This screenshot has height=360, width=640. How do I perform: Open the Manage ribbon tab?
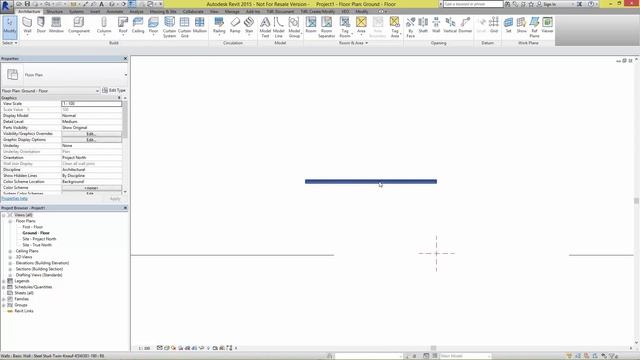coord(232,11)
